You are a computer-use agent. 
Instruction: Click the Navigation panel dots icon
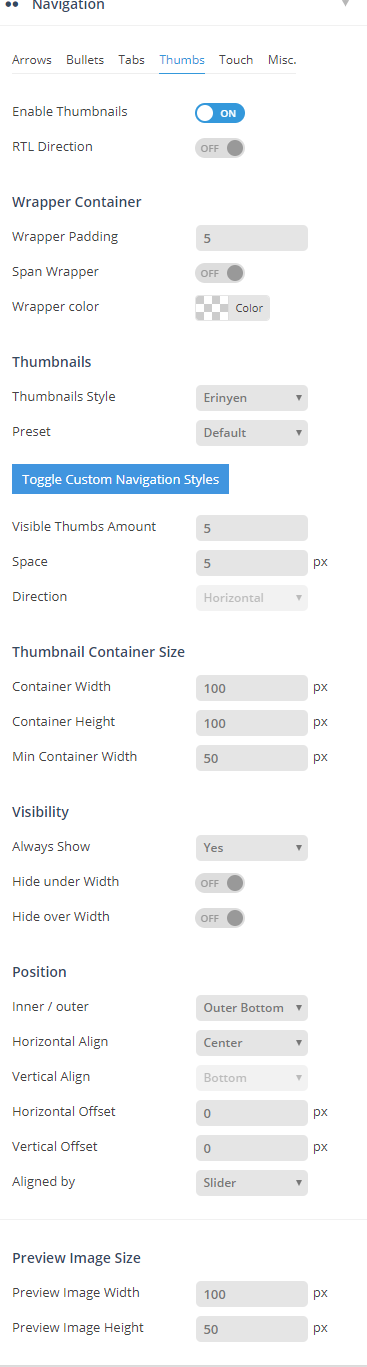click(13, 5)
